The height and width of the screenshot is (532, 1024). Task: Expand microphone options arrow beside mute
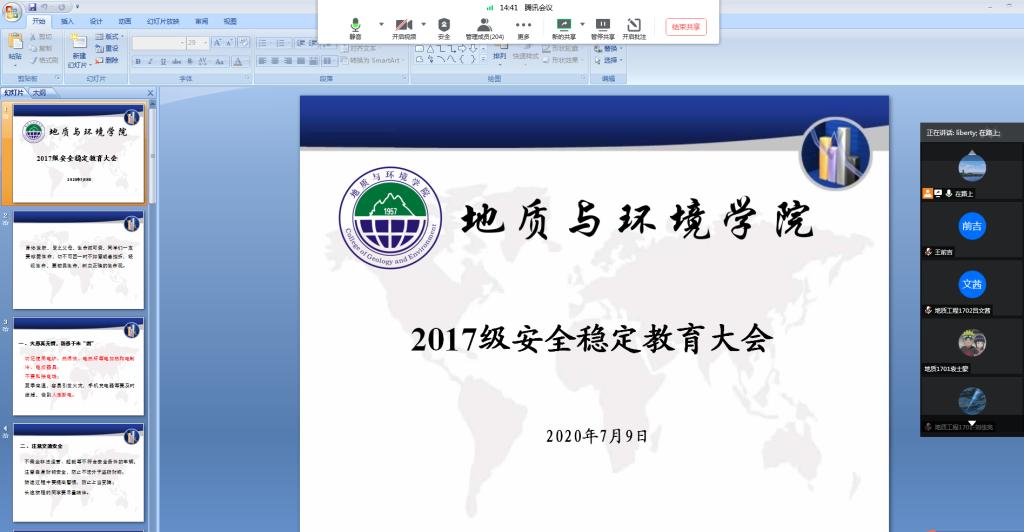tap(379, 24)
